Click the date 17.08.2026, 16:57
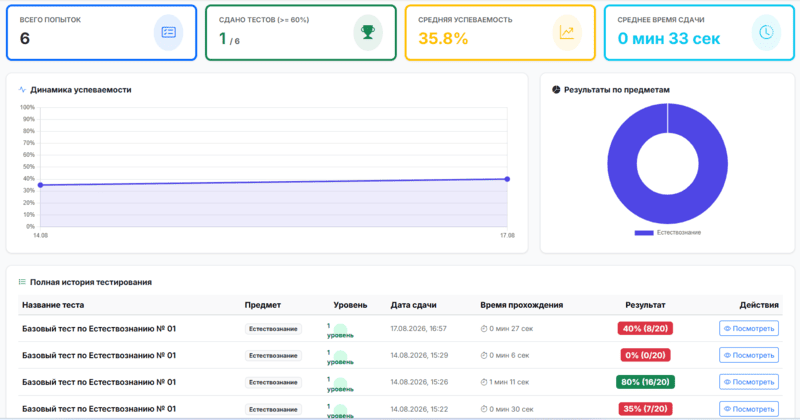 [418, 329]
